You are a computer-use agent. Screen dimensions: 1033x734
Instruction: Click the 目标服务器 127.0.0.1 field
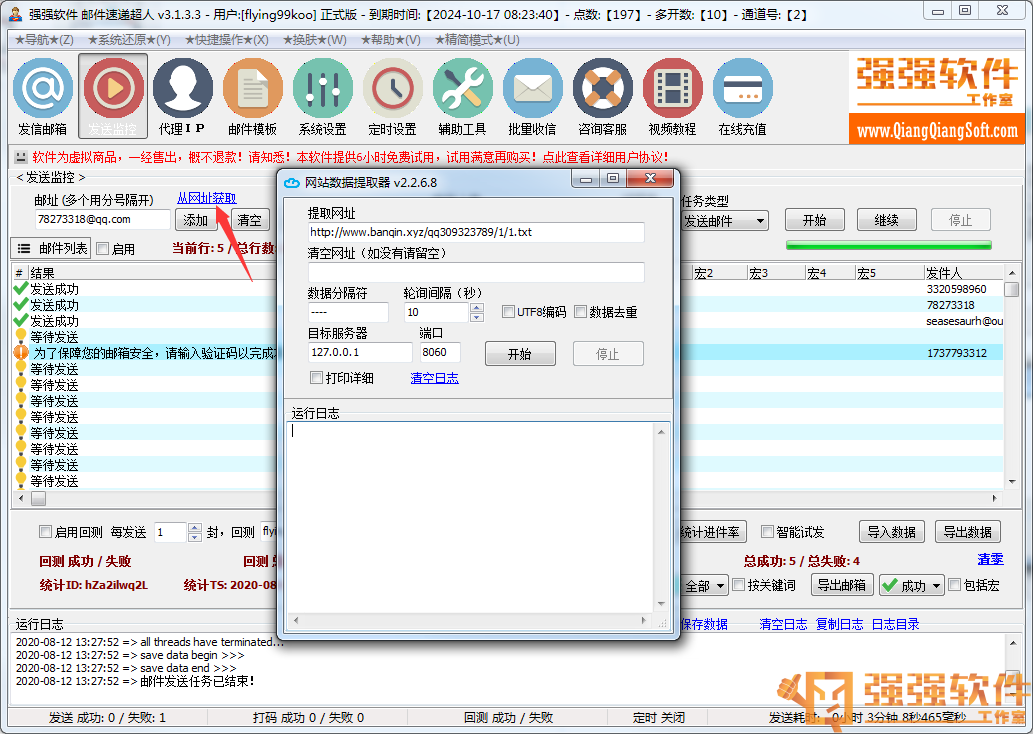pos(360,352)
